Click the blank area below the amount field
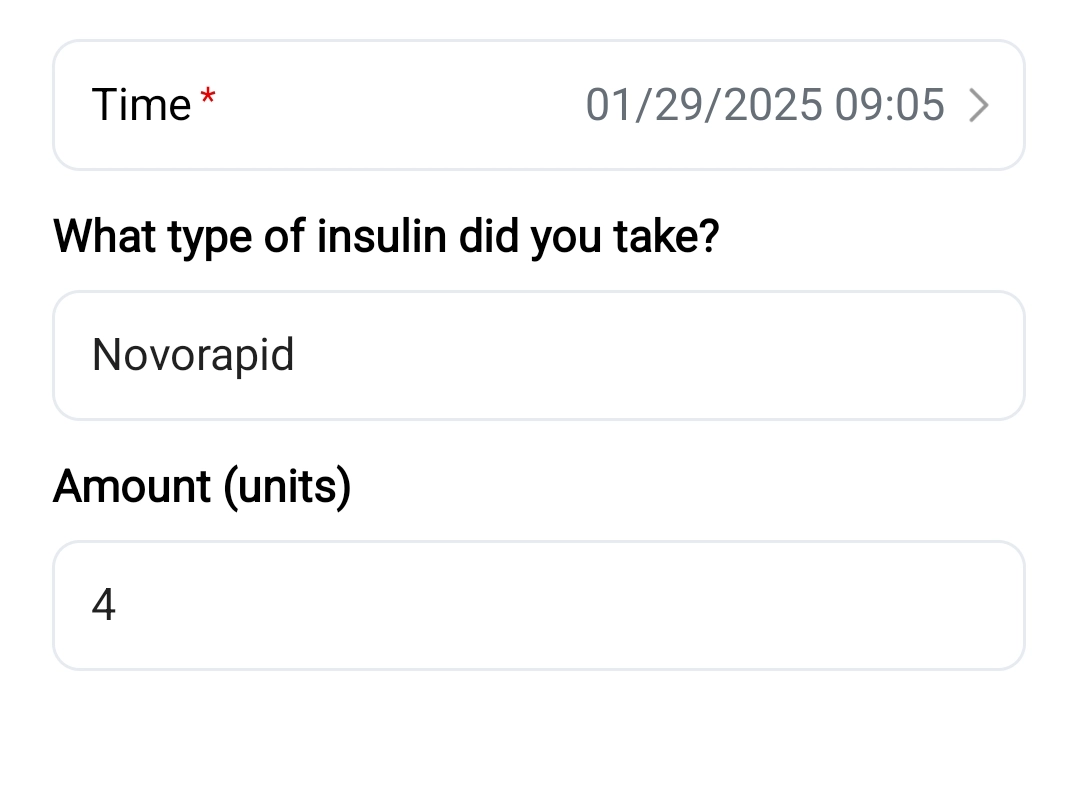The width and height of the screenshot is (1079, 786). tap(538, 730)
